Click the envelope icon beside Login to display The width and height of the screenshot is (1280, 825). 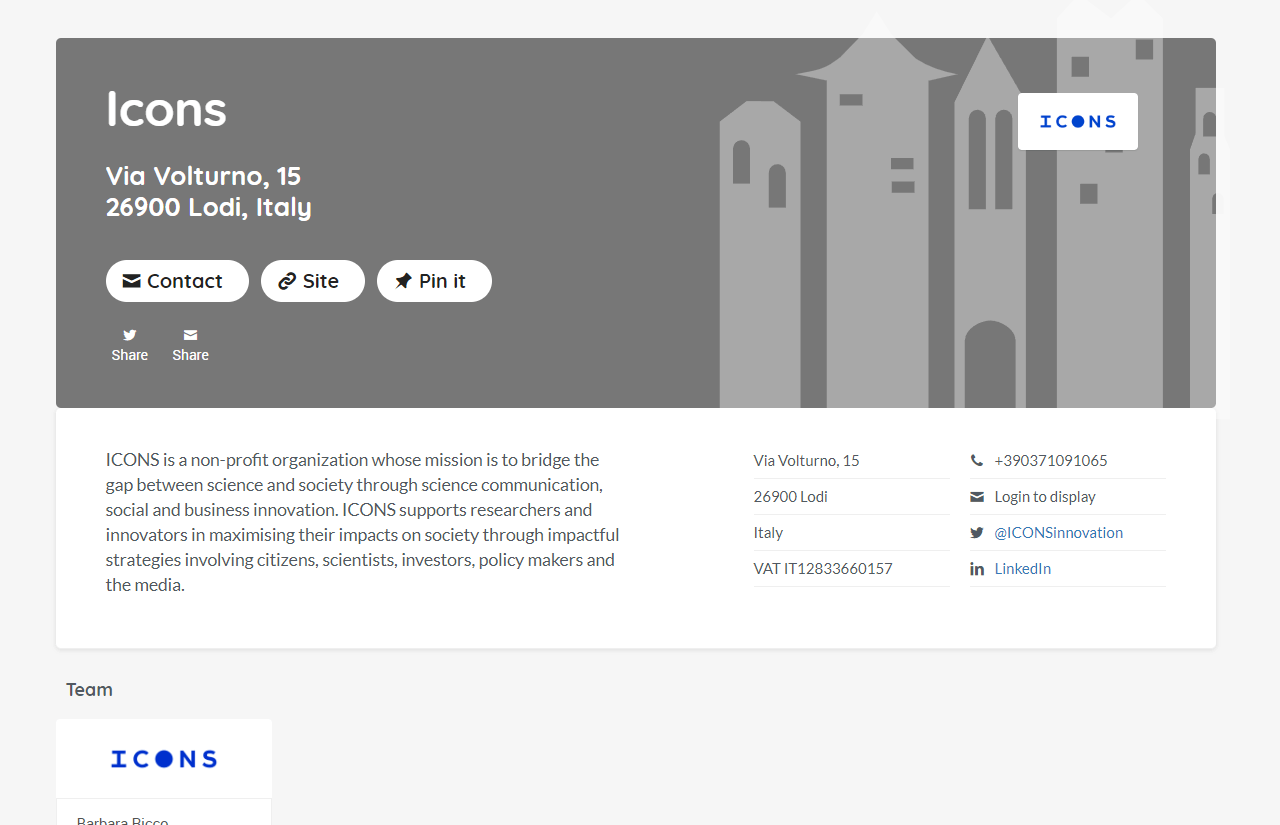977,497
